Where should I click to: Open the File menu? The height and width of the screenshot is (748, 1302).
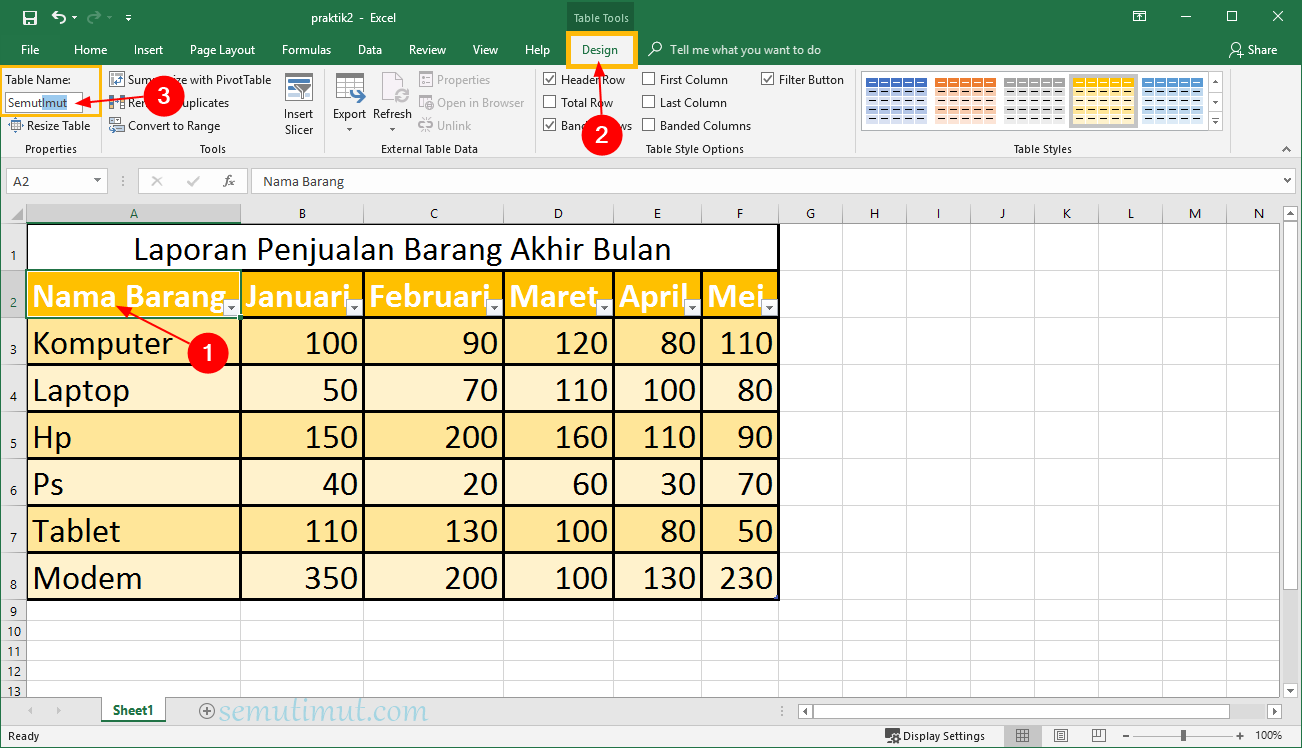point(30,50)
